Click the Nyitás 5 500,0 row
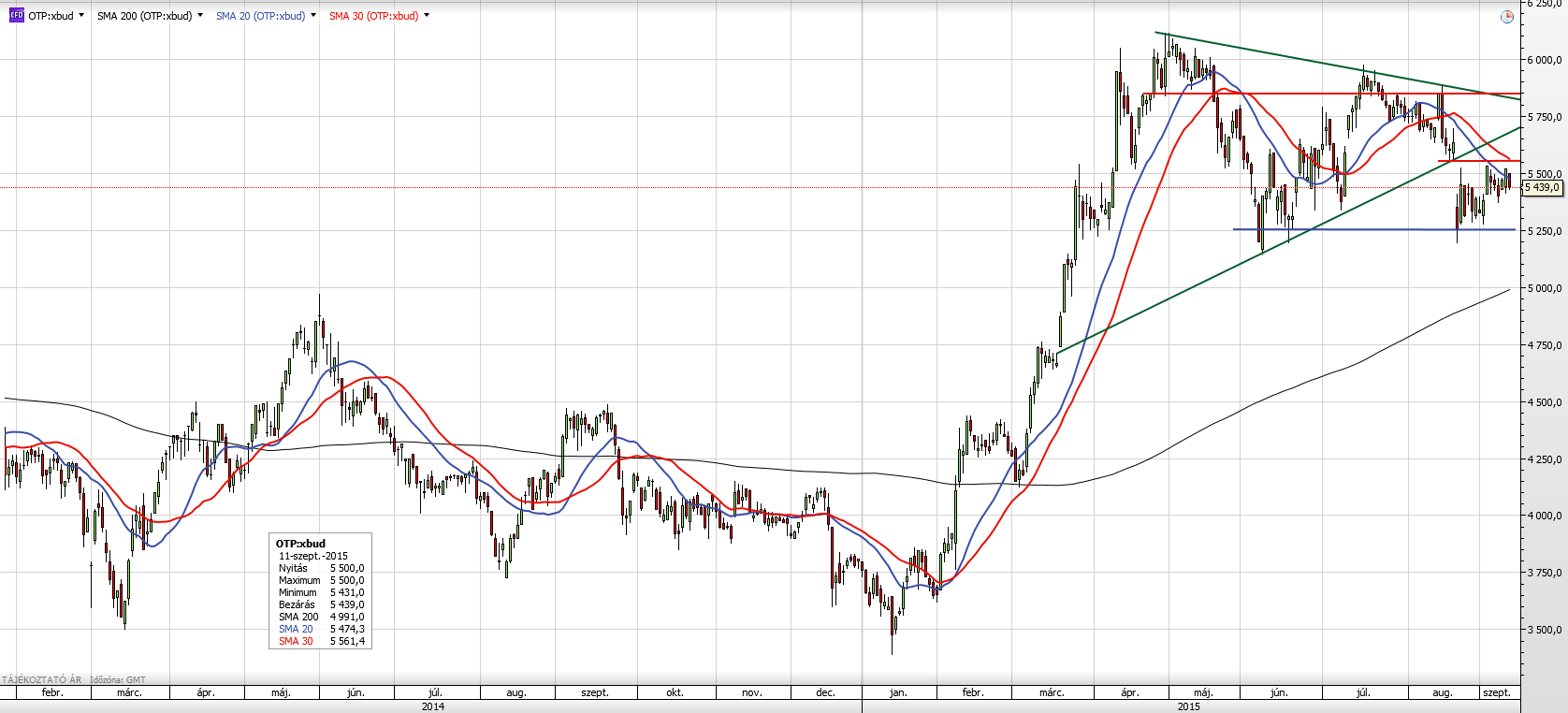 click(x=321, y=568)
